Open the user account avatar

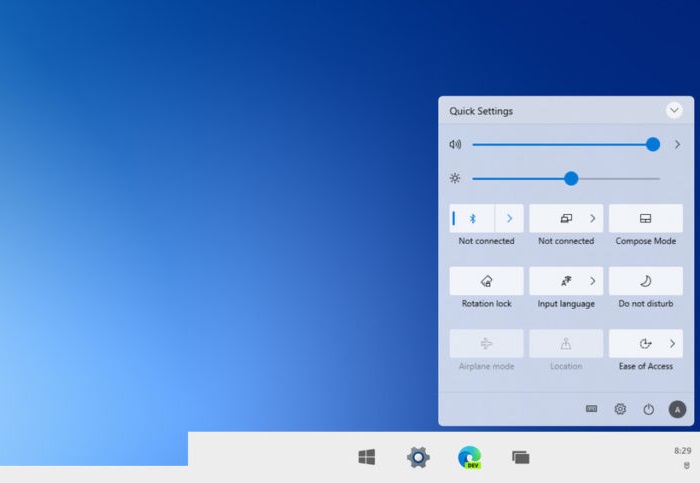677,409
